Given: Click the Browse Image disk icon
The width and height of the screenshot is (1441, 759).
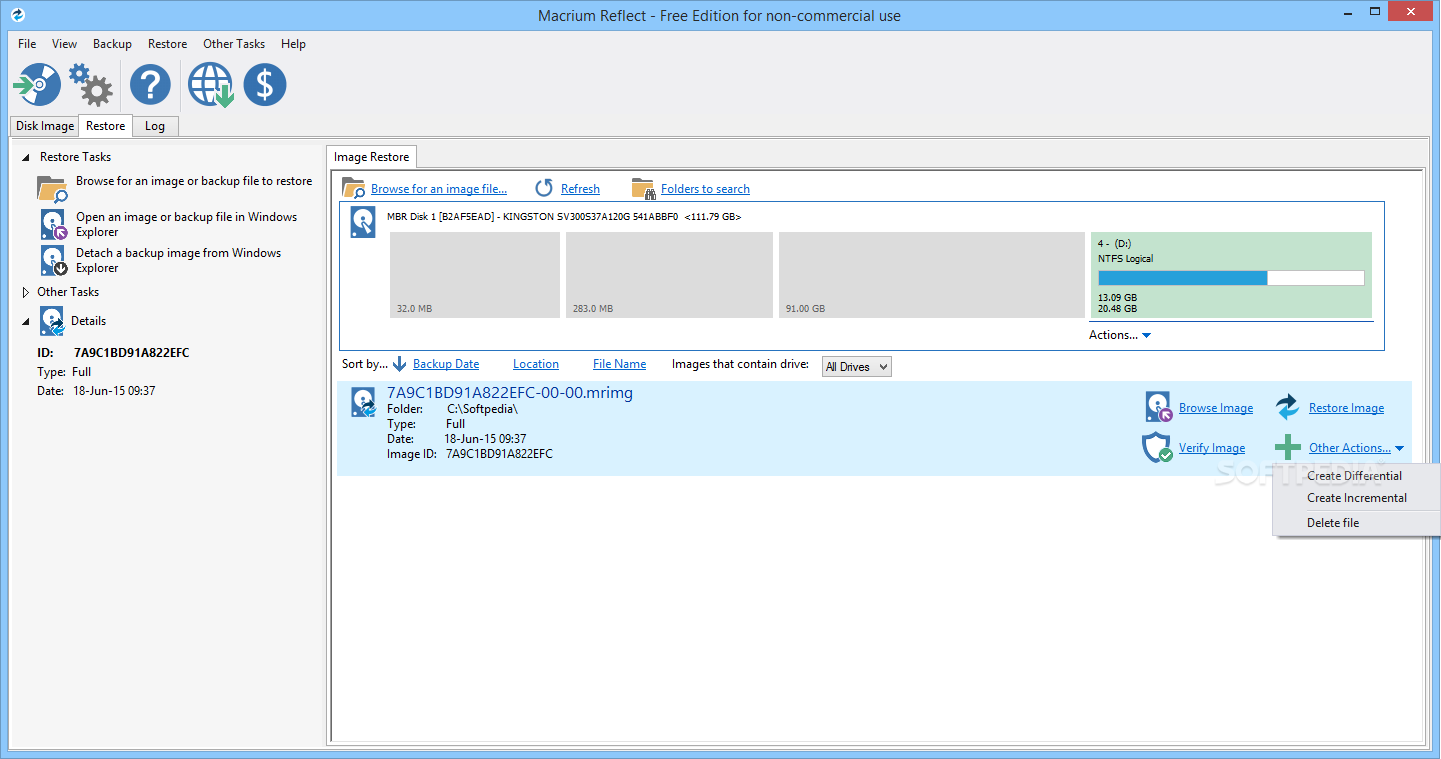Looking at the screenshot, I should 1159,407.
